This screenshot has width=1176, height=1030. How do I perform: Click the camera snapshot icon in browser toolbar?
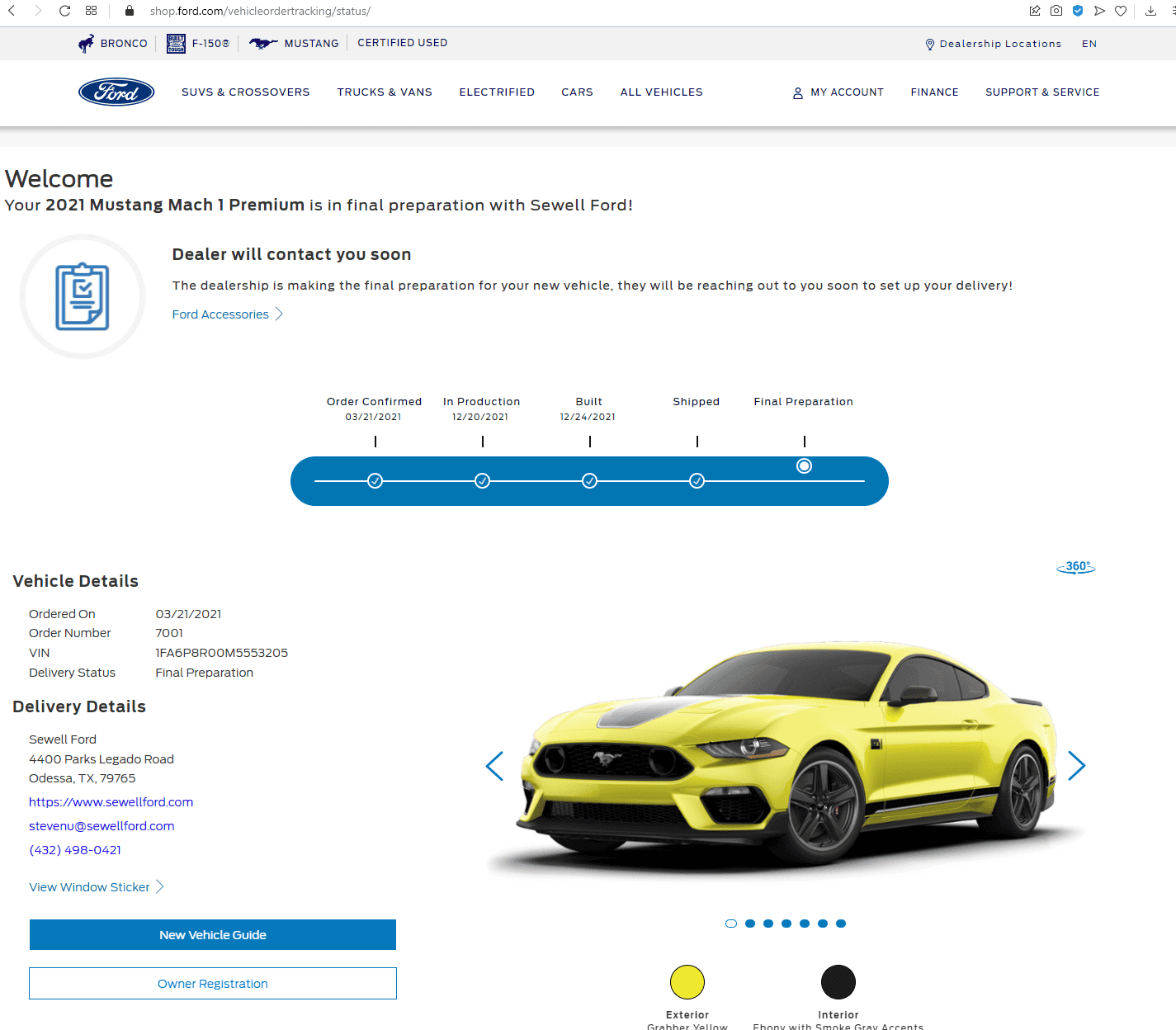tap(1056, 11)
